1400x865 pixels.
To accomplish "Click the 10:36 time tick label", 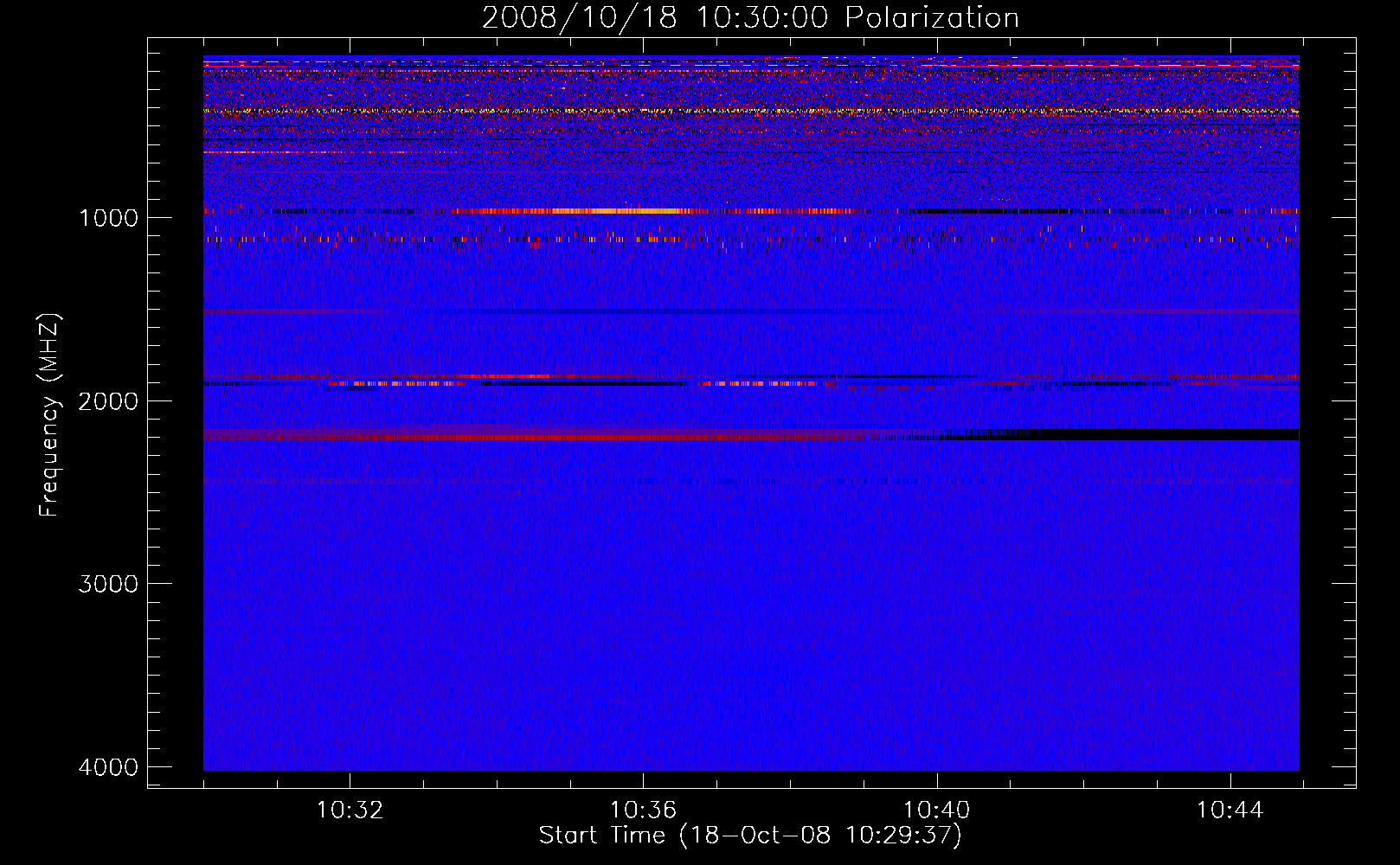I will [643, 811].
